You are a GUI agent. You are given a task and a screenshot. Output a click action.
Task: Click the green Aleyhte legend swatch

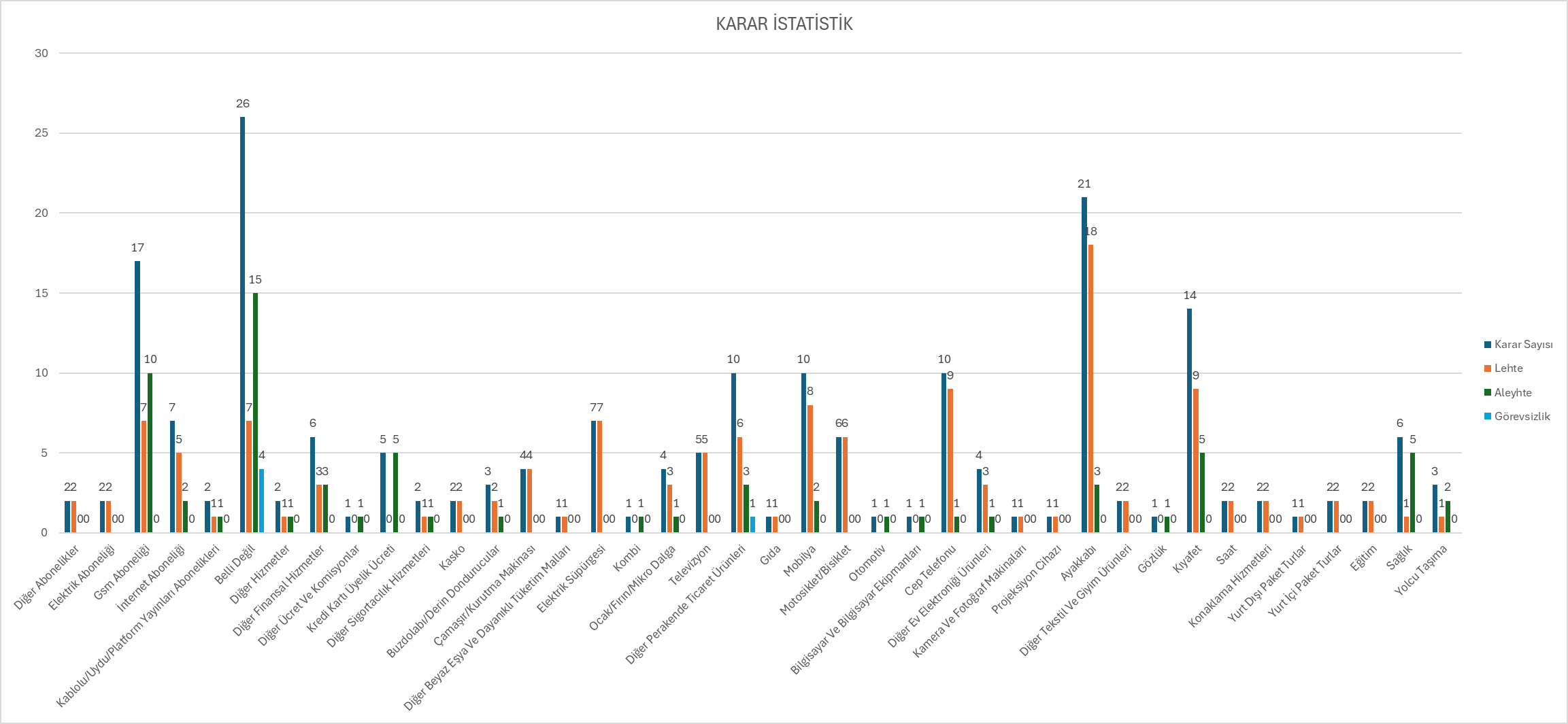(x=1488, y=393)
